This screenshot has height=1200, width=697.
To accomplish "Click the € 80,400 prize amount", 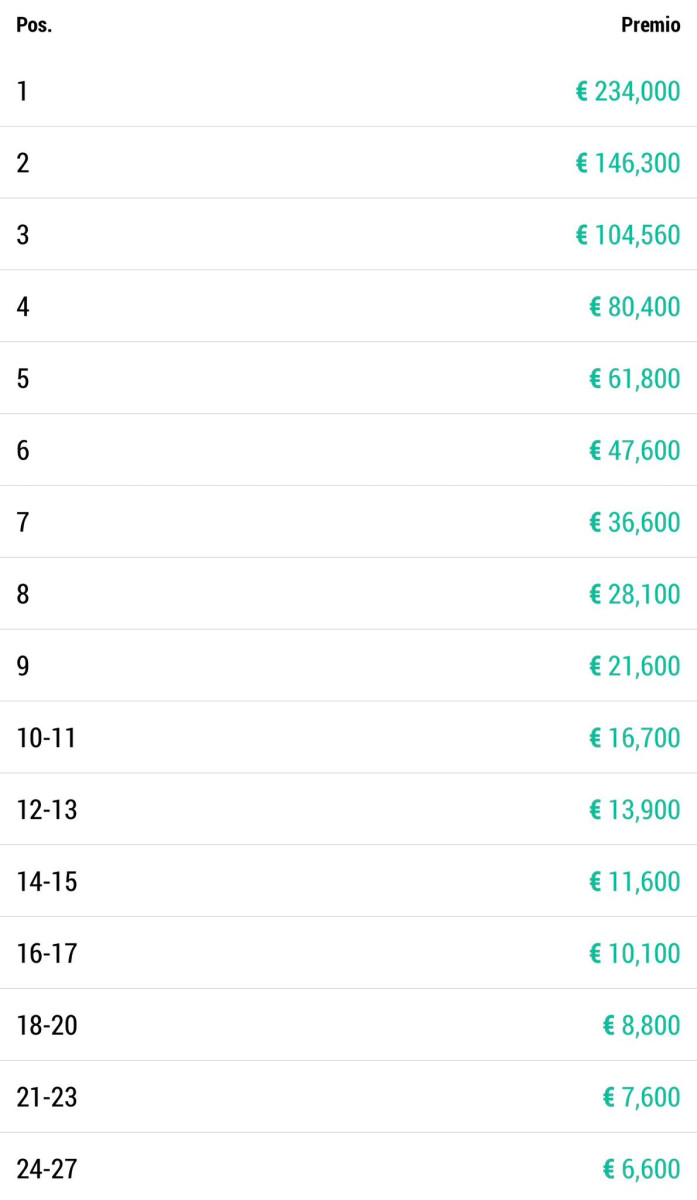I will coord(635,307).
